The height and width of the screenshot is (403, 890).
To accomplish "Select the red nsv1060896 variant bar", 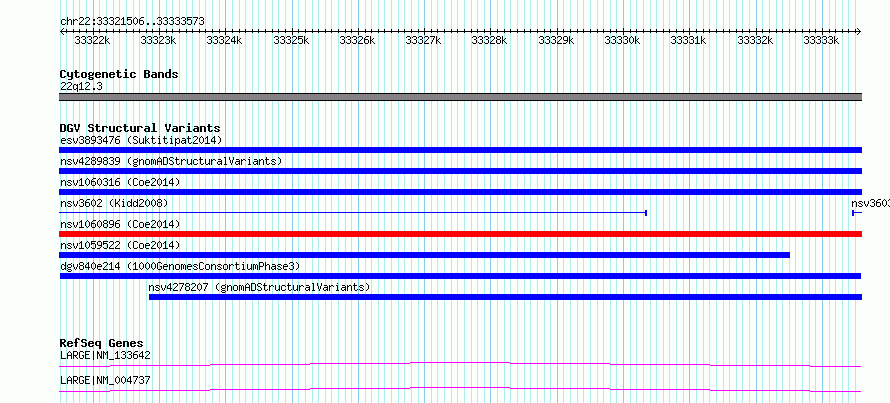I will 460,234.
